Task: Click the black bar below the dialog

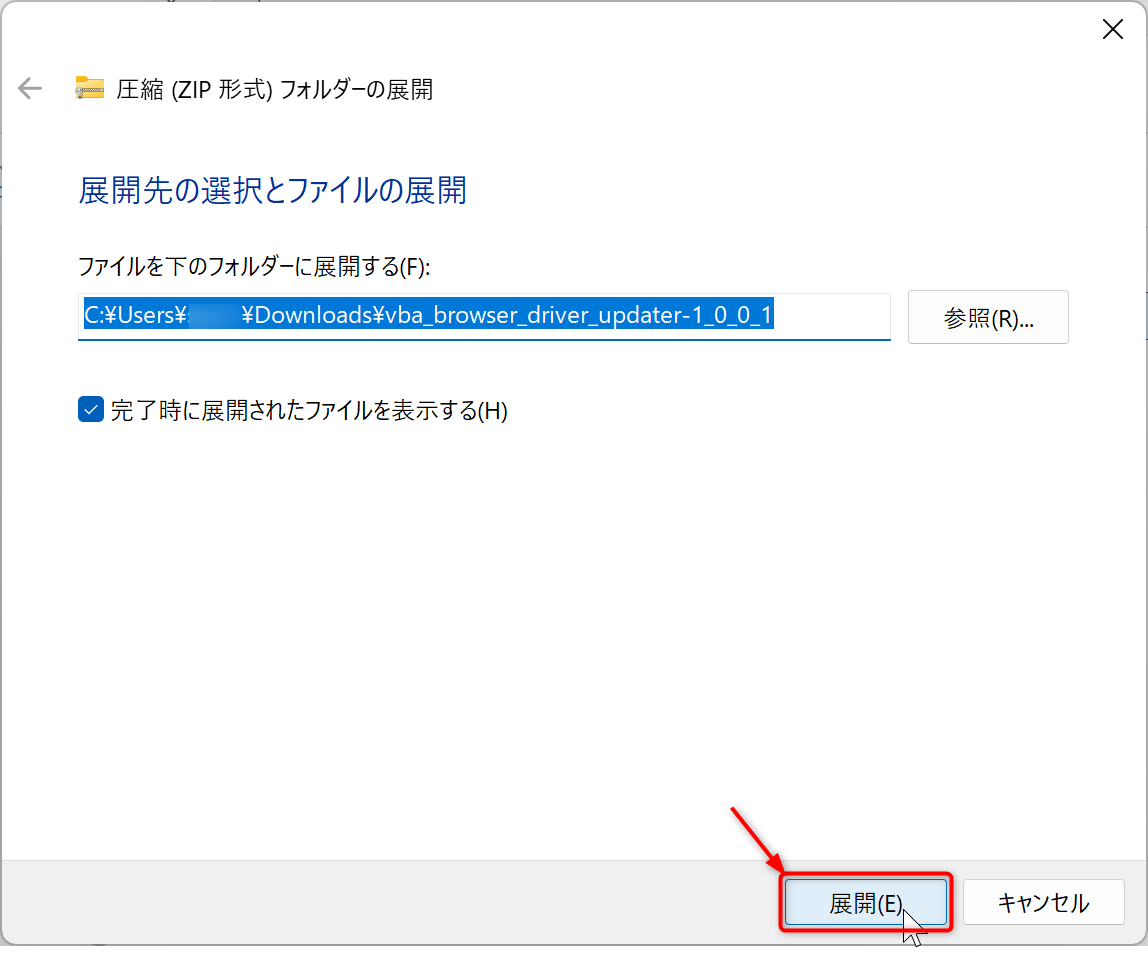Action: click(574, 962)
